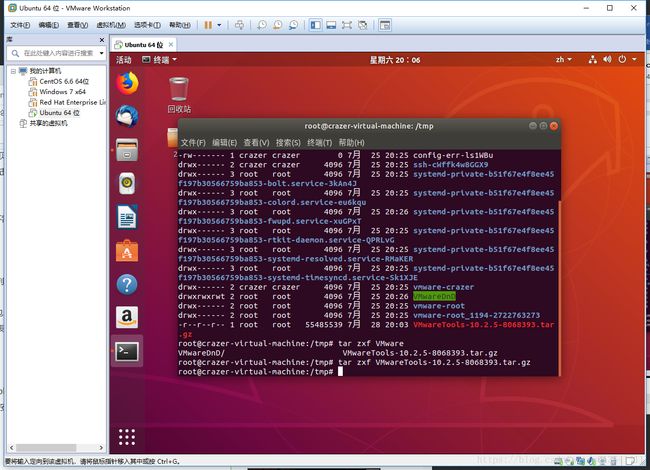Open the terminal 终端(T) menu
Viewport: 650px width, 470px height.
(320, 143)
